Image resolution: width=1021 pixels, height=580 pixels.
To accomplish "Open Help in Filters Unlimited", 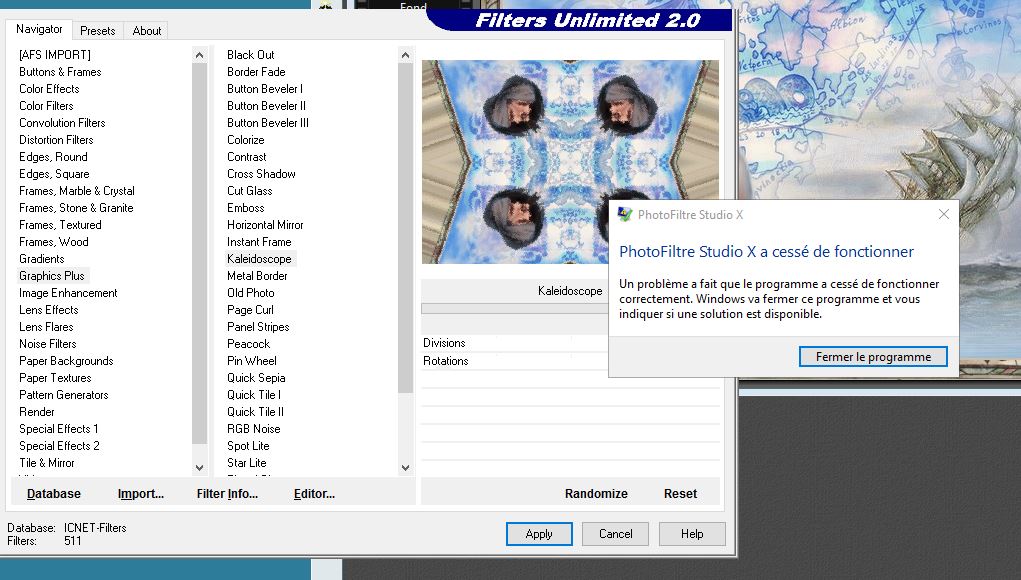I will click(x=692, y=534).
